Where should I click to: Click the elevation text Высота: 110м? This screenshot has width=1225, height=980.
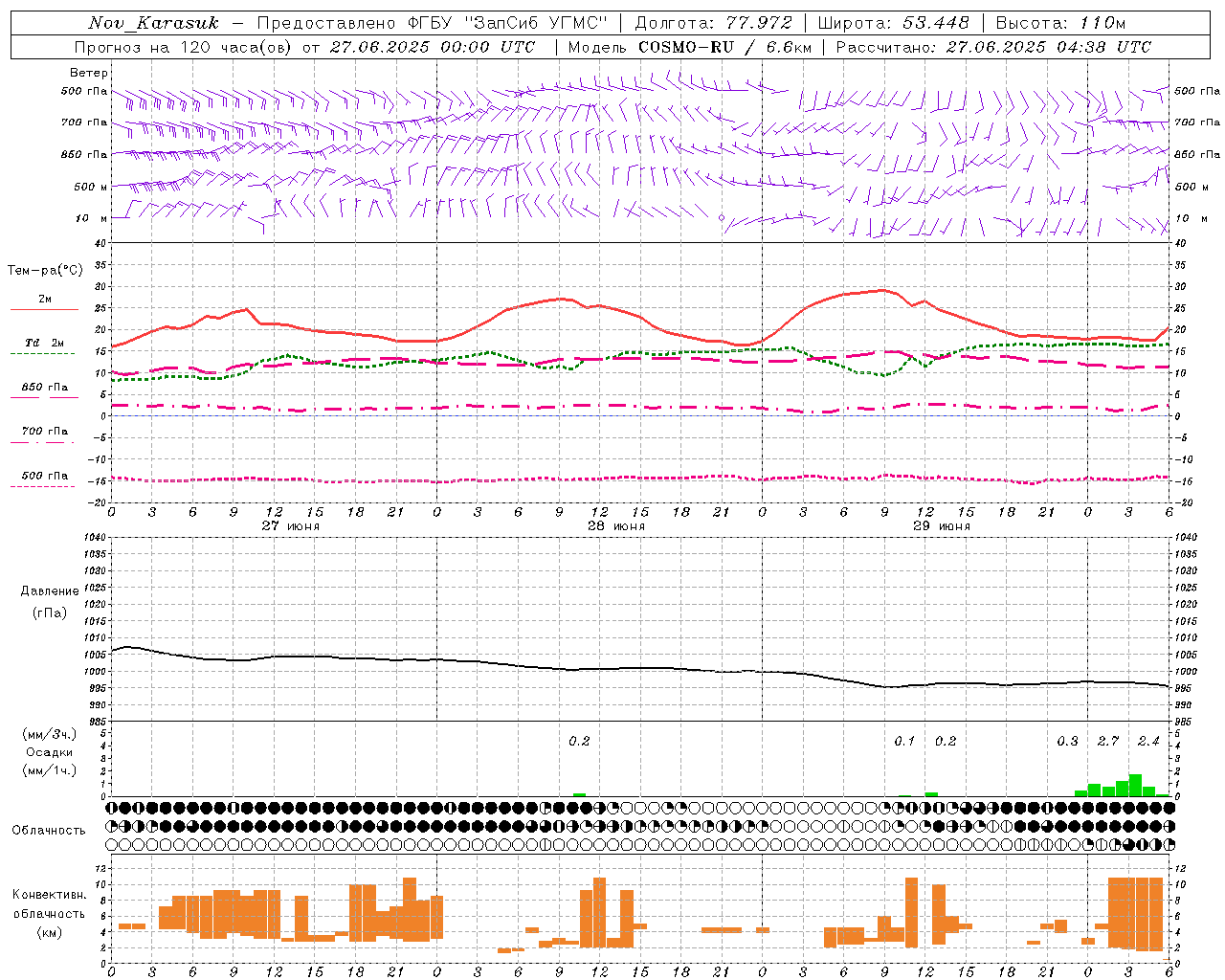click(x=1060, y=23)
